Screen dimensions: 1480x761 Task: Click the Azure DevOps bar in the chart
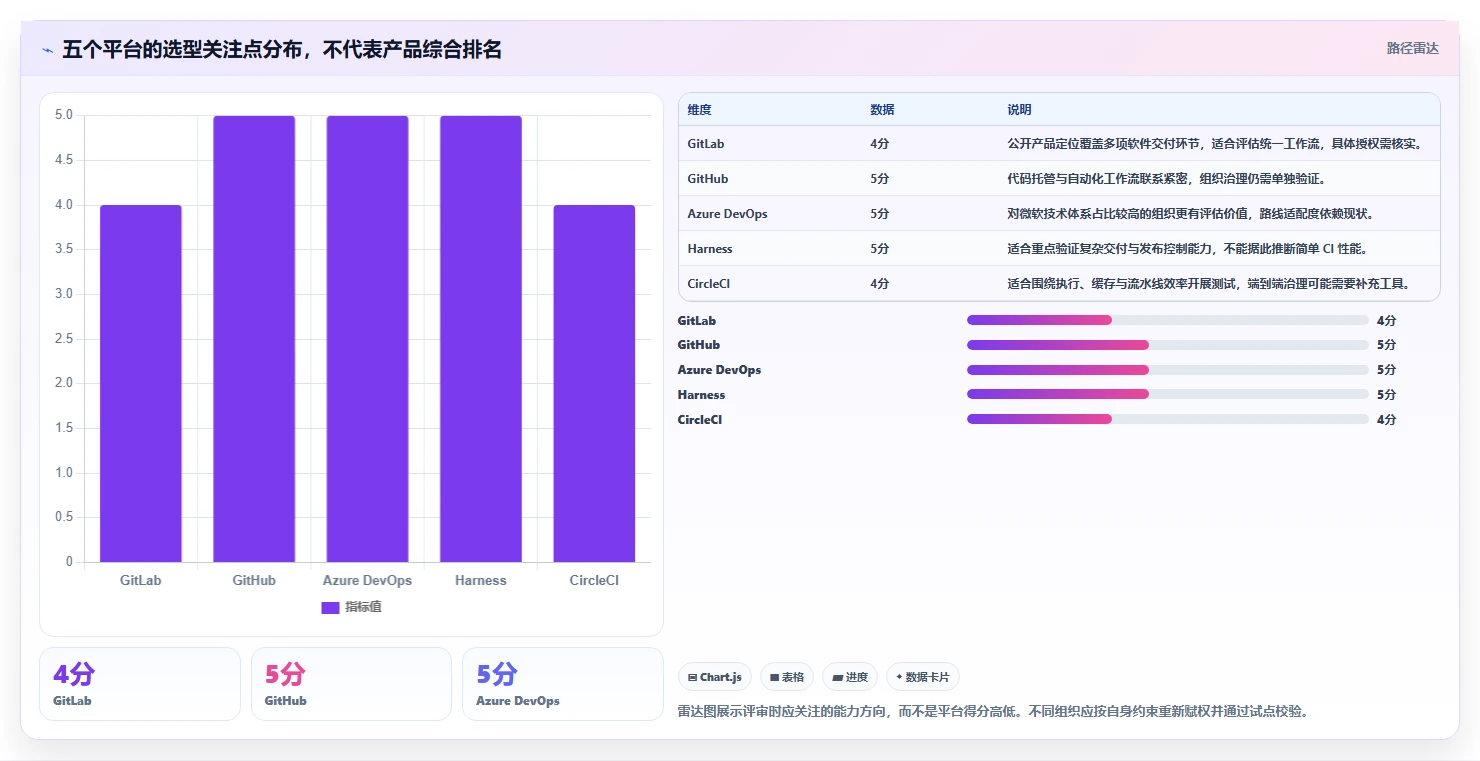(x=367, y=339)
